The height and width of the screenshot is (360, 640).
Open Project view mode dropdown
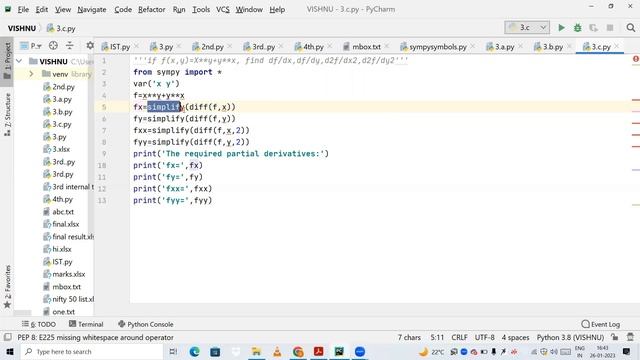click(x=31, y=46)
